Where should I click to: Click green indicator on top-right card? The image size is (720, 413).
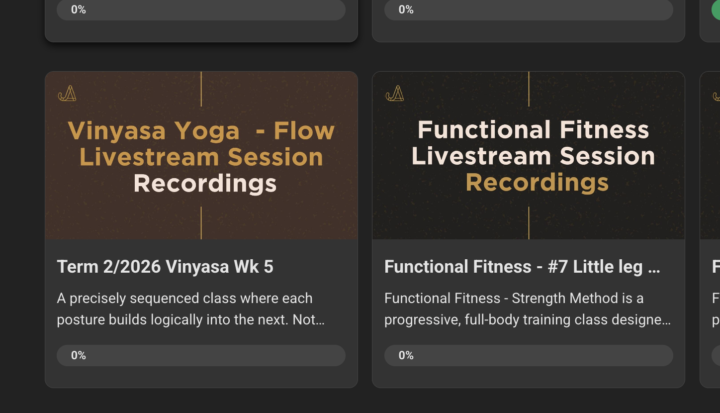716,10
